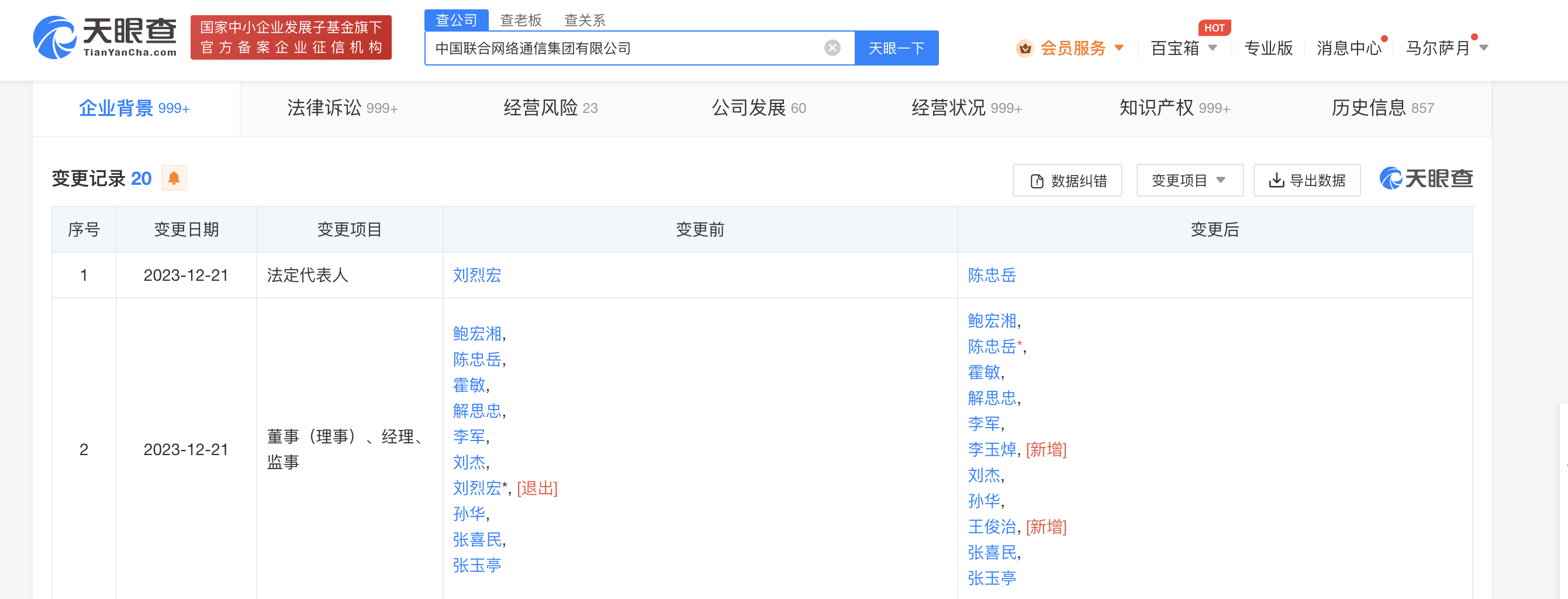Viewport: 1568px width, 599px height.
Task: Click the red official certification banner
Action: [291, 38]
